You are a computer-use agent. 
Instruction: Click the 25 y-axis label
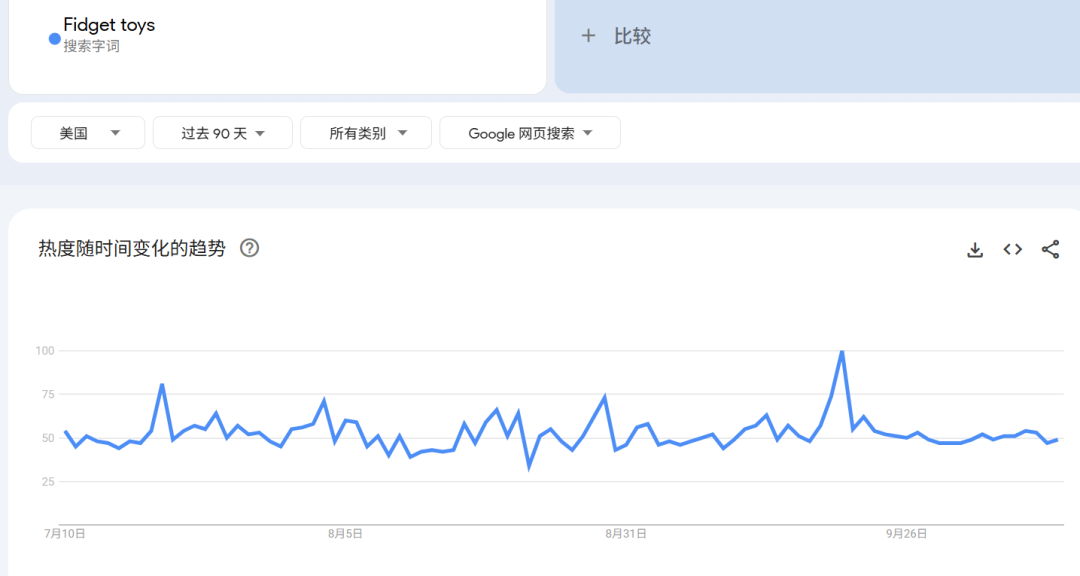(x=48, y=482)
